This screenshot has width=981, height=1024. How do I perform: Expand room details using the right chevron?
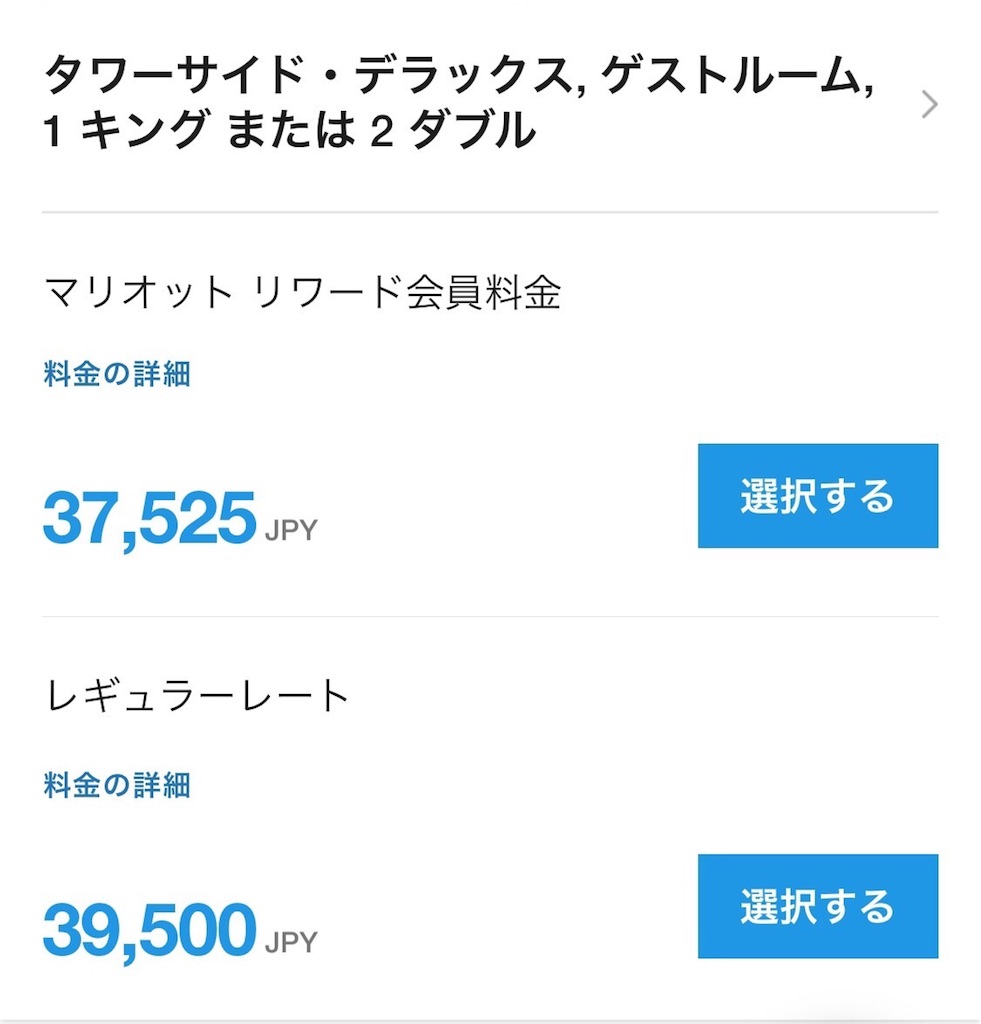click(x=929, y=104)
